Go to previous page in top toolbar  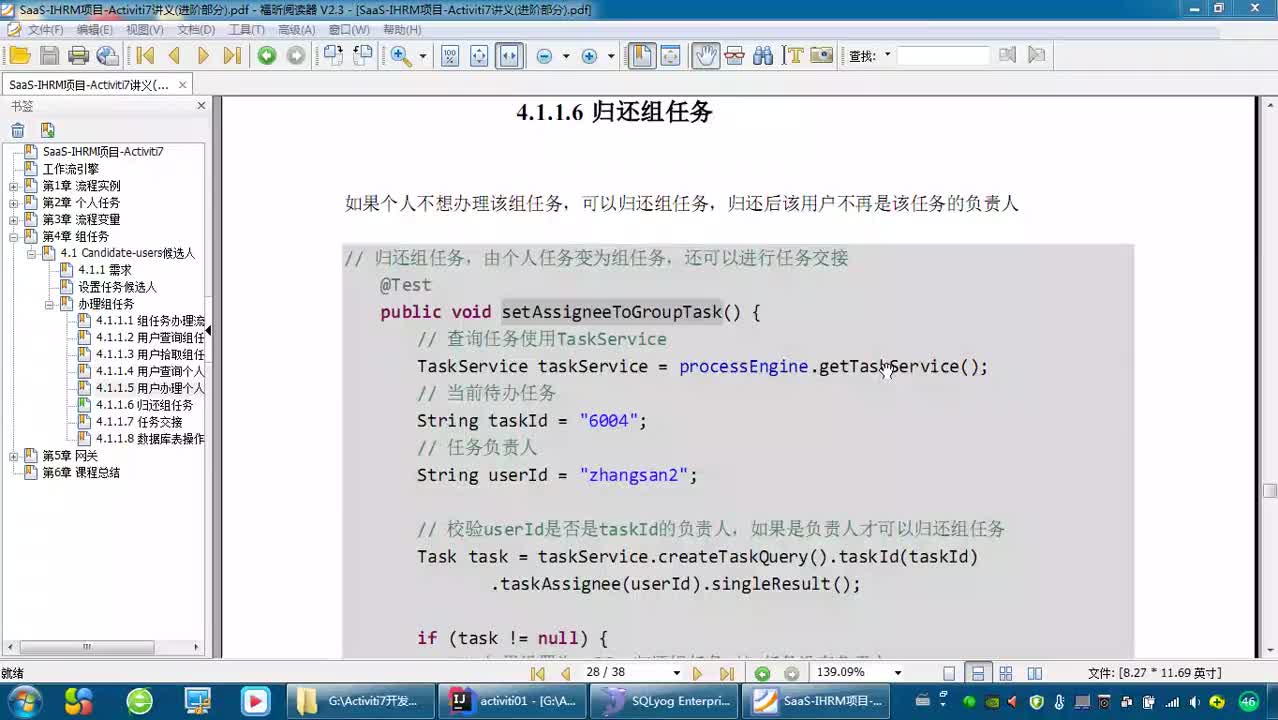[x=174, y=56]
